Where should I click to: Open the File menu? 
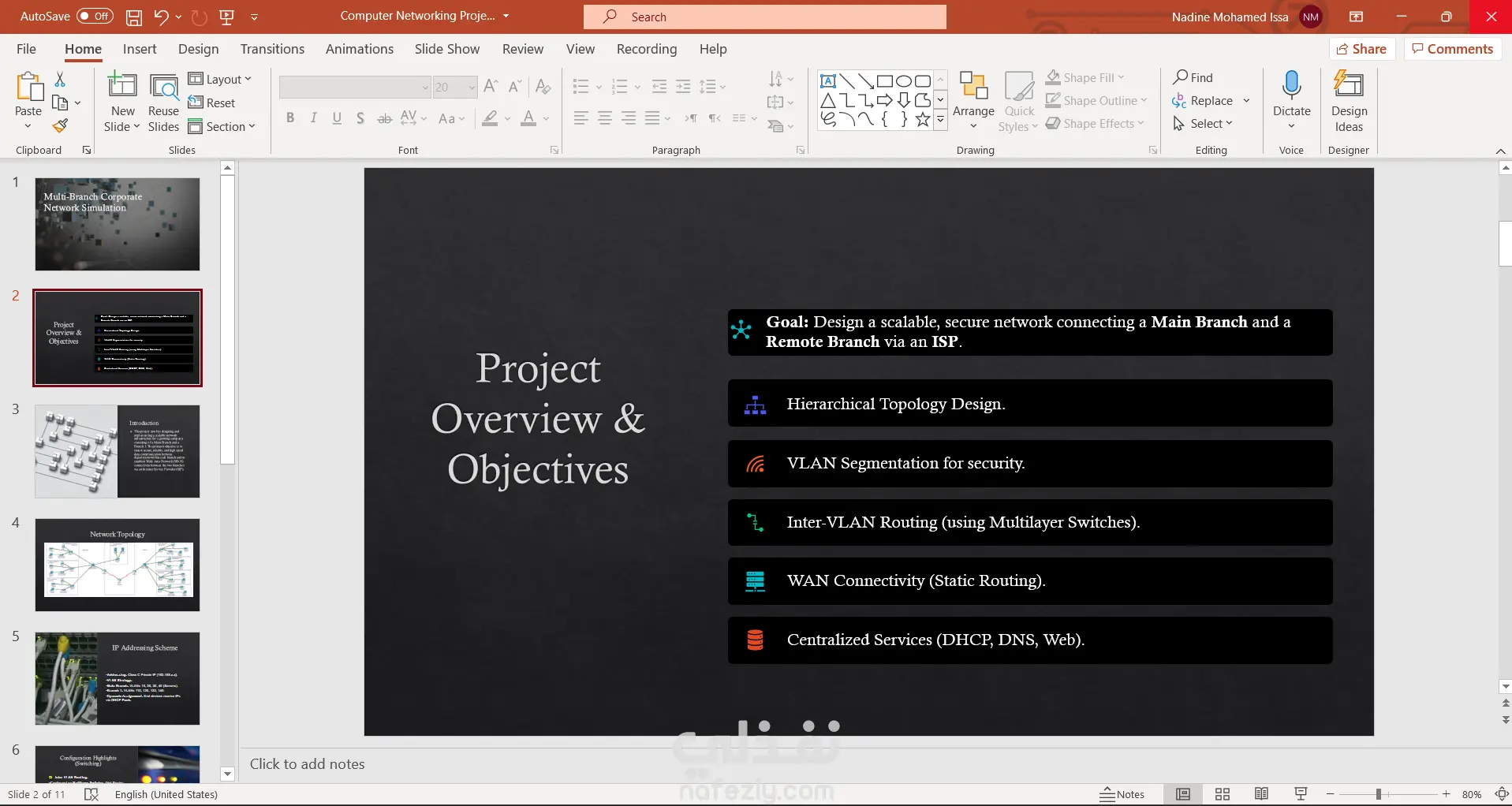(x=26, y=49)
